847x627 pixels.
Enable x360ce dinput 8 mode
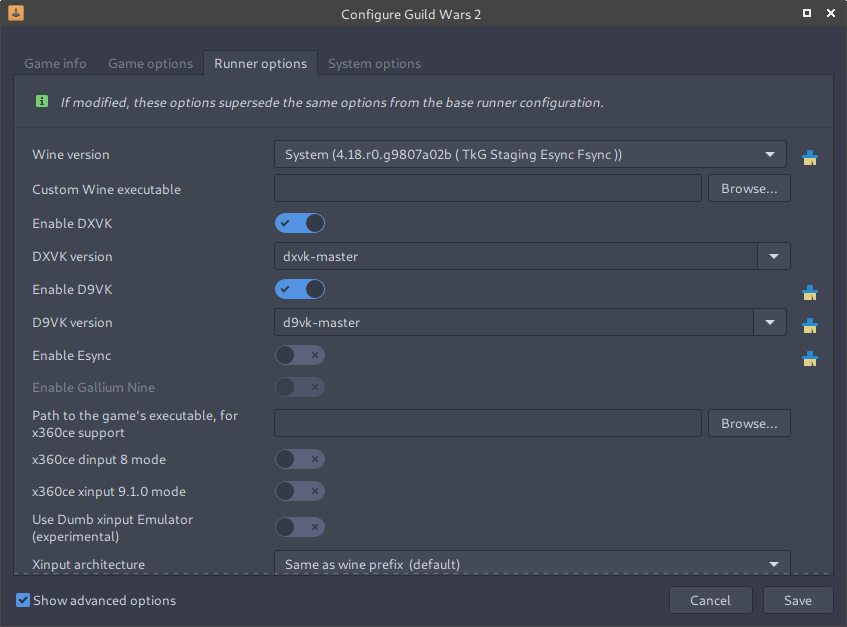299,459
